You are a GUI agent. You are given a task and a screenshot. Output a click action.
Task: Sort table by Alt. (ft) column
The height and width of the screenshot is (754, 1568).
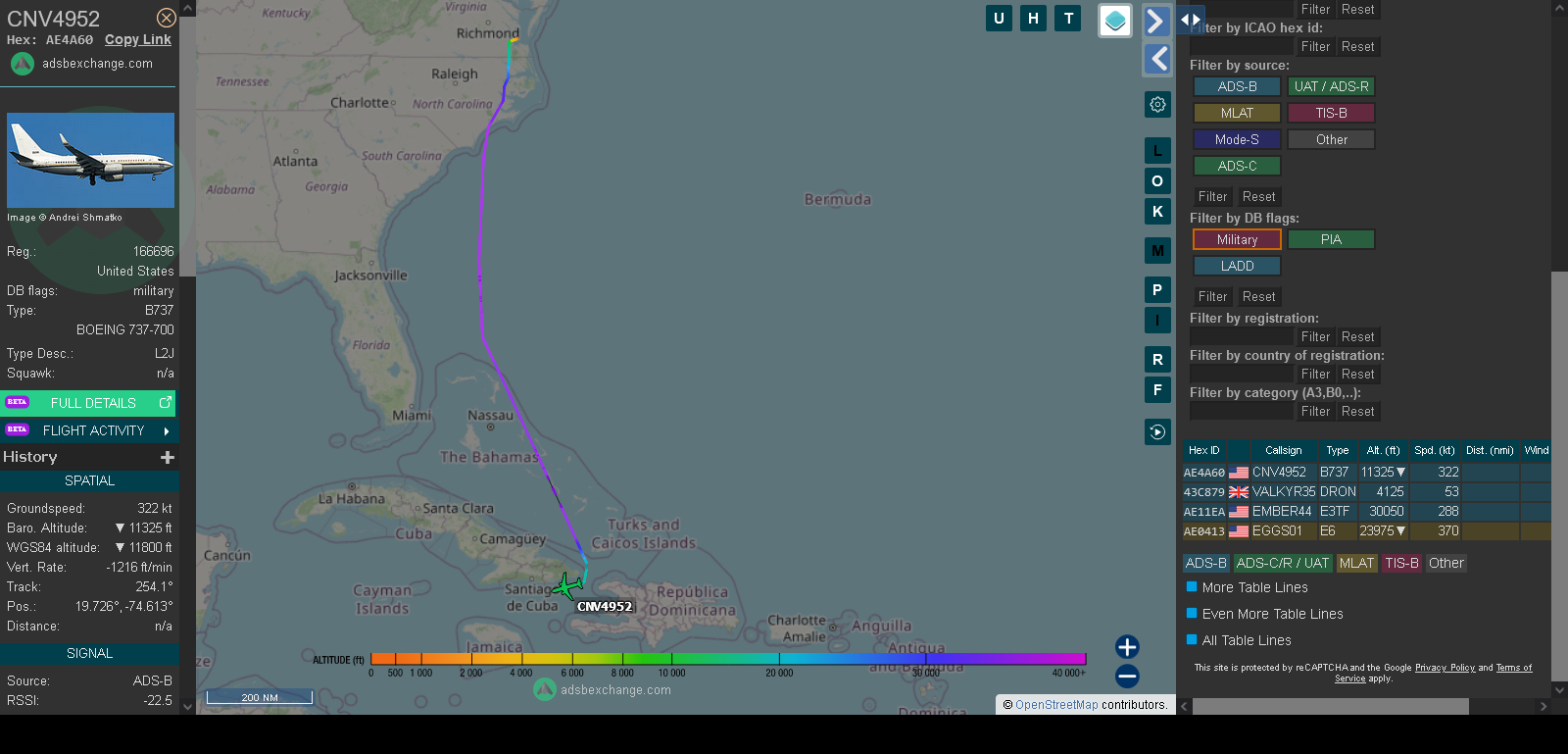click(1383, 450)
